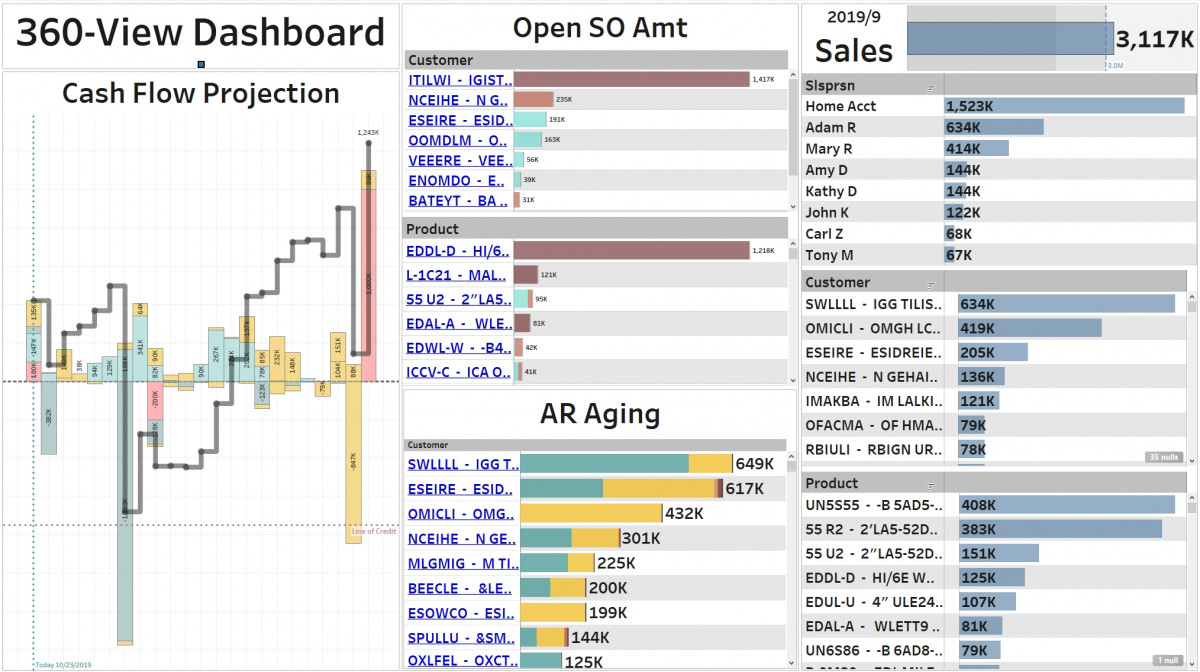Screen dimensions: 1200x672
Task: Sort the Customer list using its sort icon
Action: point(930,285)
